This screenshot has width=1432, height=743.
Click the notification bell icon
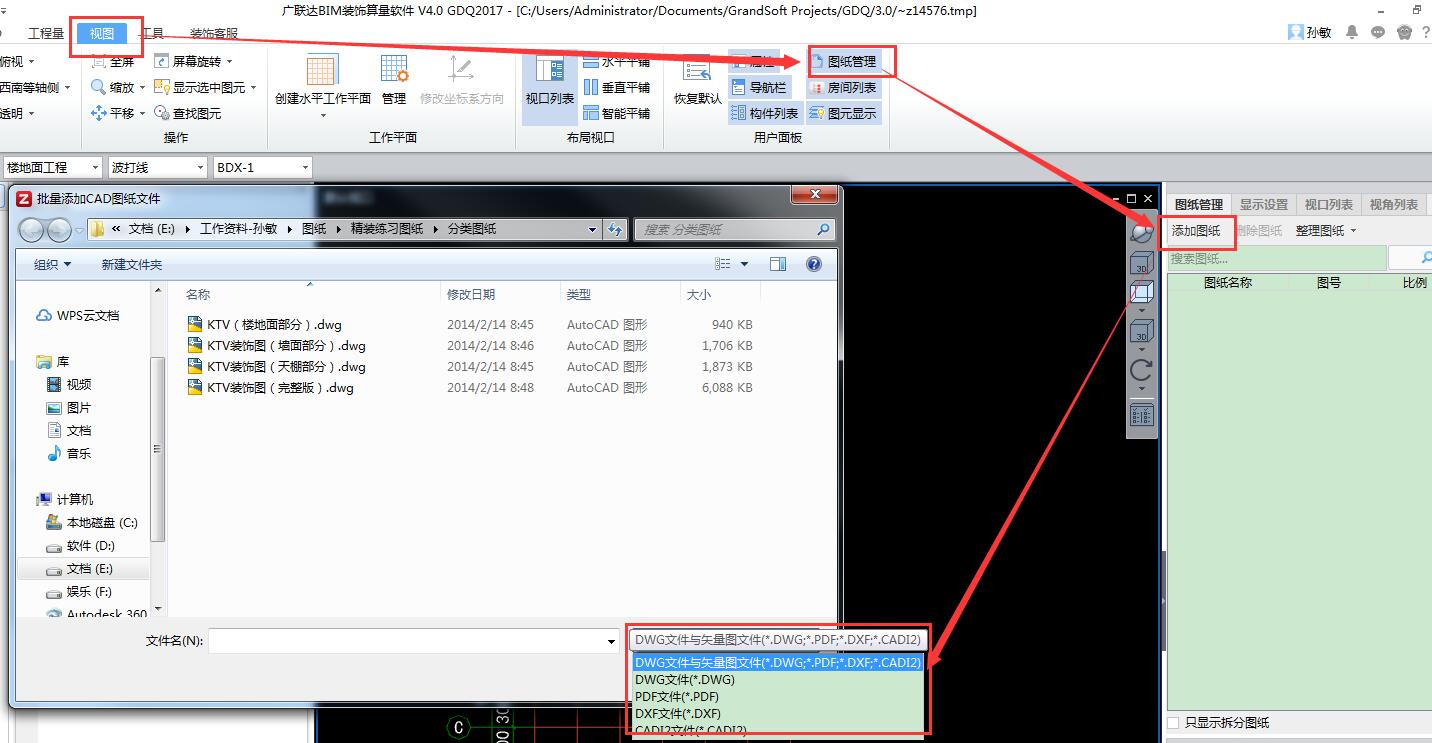(x=1352, y=32)
